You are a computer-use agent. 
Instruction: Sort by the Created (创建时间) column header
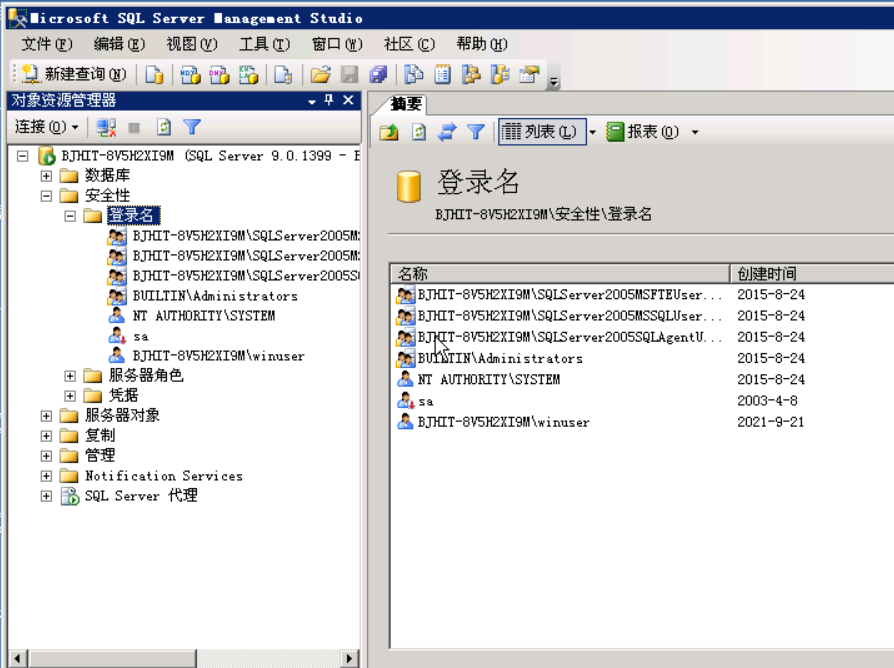[x=812, y=274]
